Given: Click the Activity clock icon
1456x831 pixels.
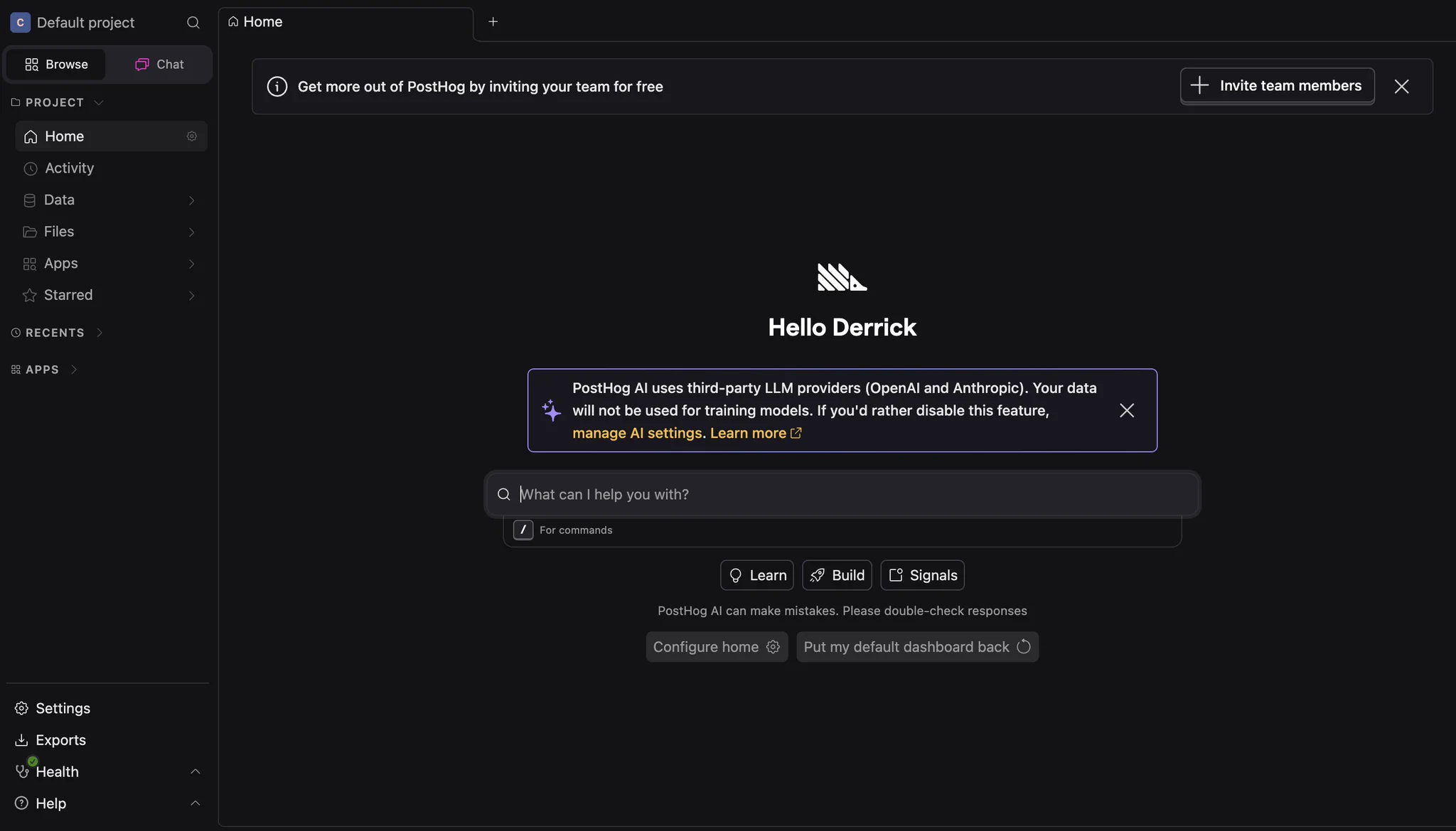Looking at the screenshot, I should [30, 168].
